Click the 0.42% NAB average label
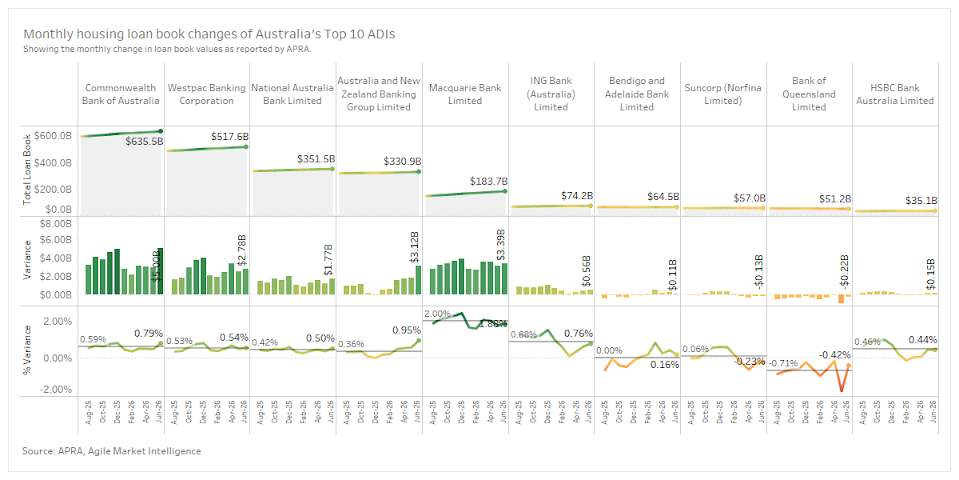 (x=265, y=342)
